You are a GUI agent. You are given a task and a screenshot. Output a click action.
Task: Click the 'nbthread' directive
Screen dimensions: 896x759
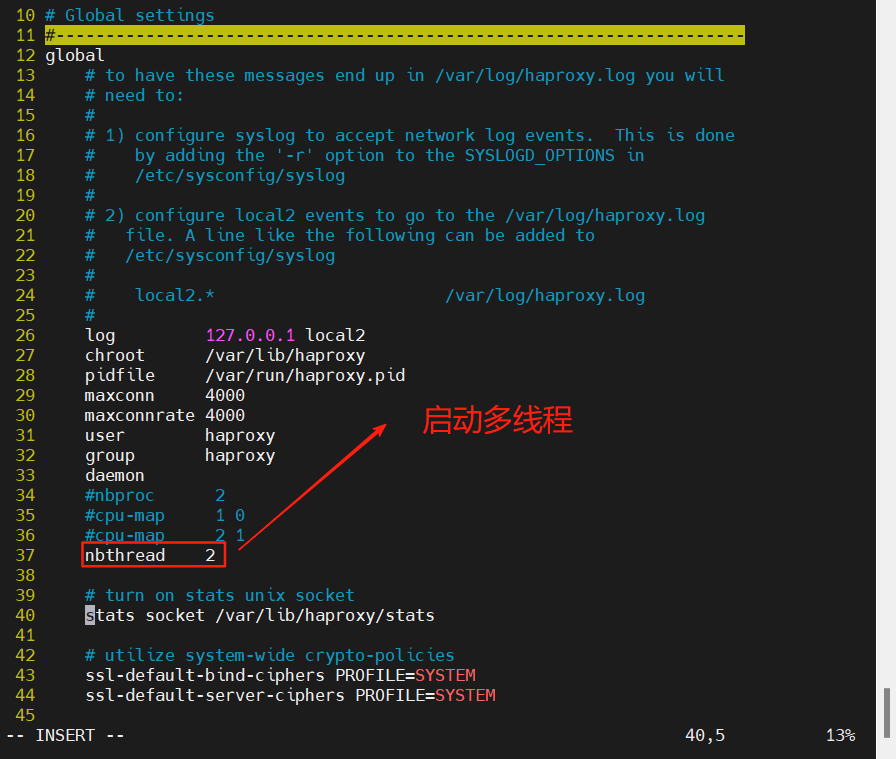point(125,556)
